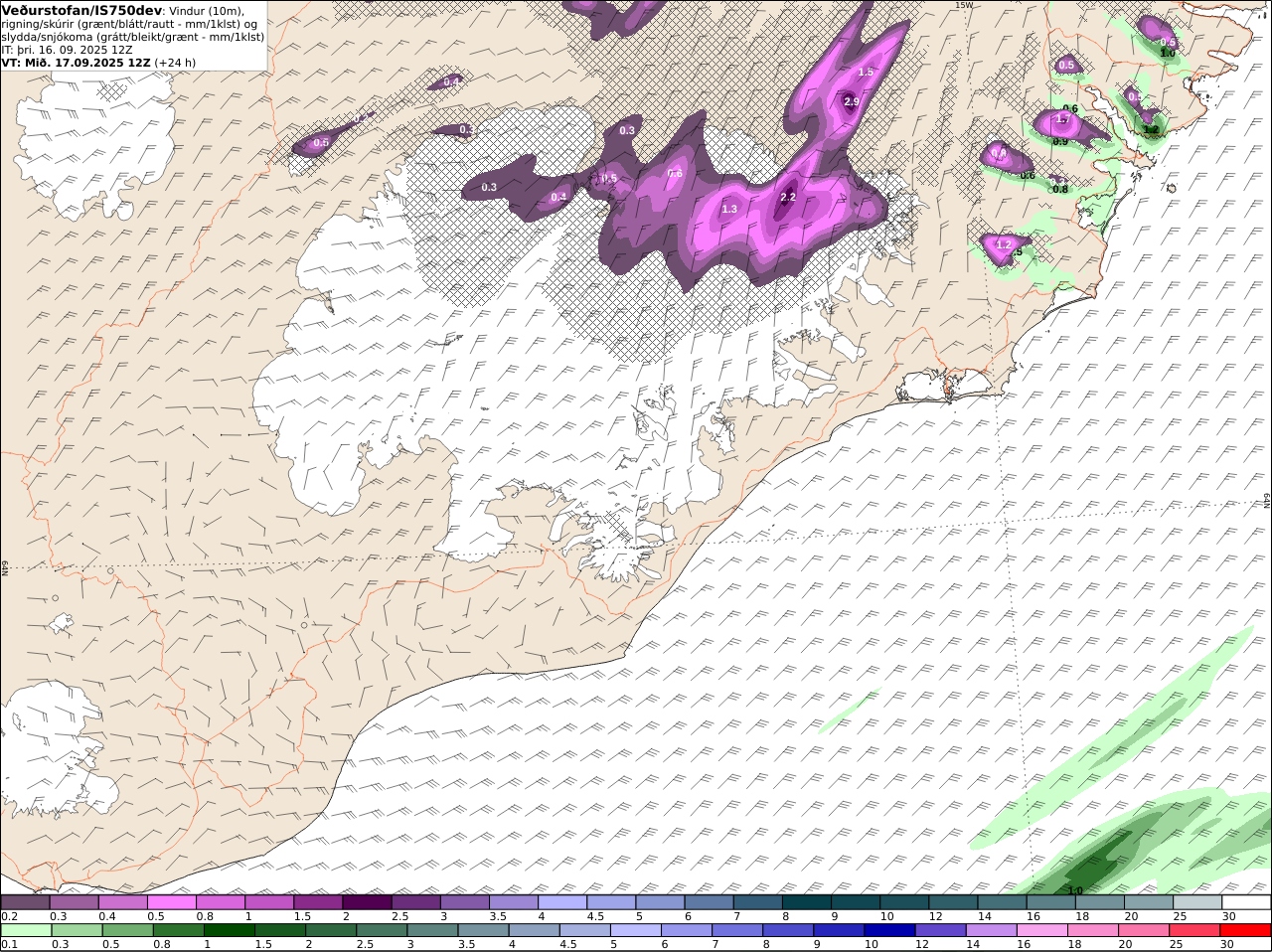This screenshot has width=1272, height=952.
Task: Click the black 1.2 rain value
Action: coord(1151,129)
